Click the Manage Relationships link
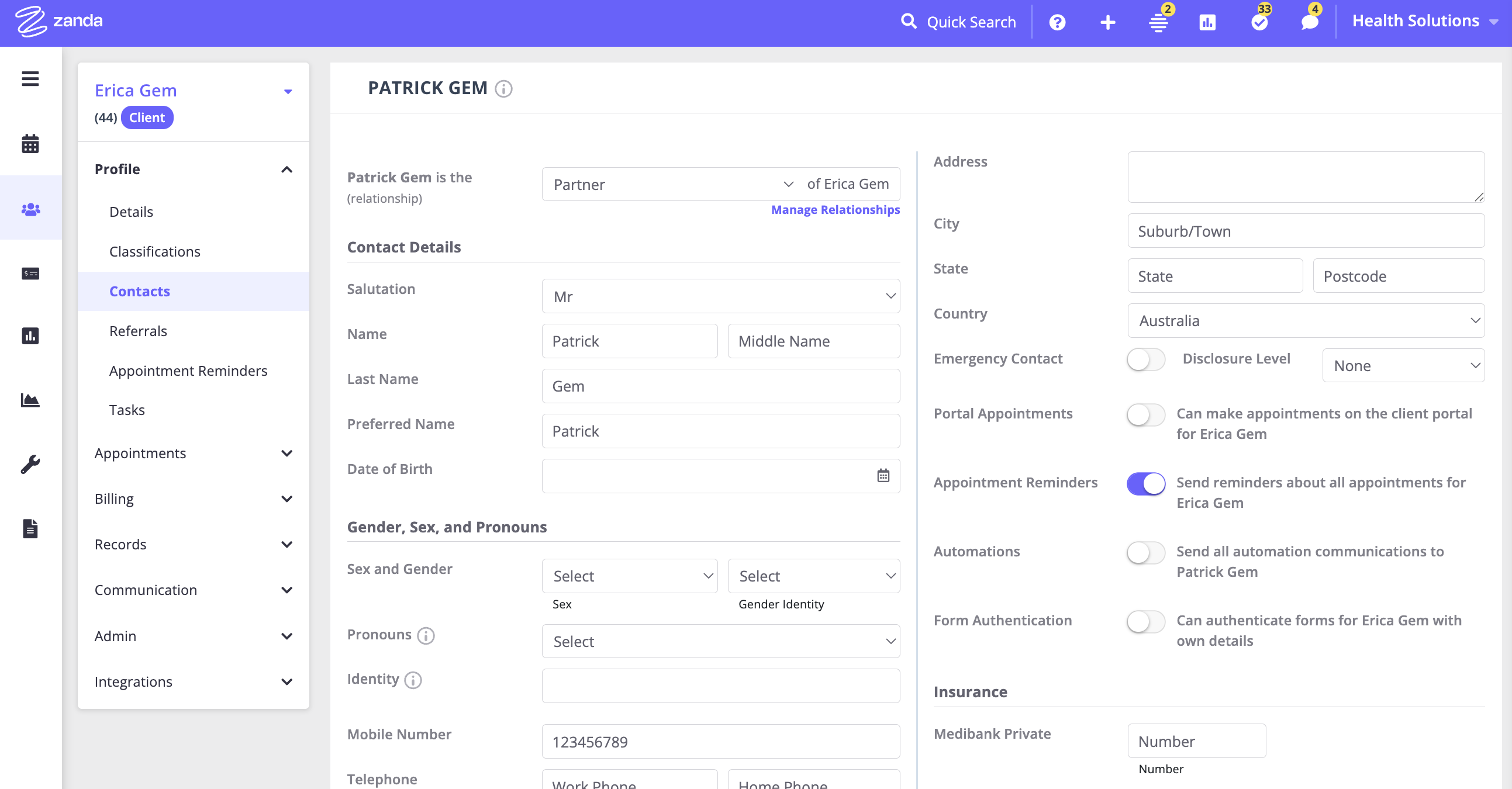The image size is (1512, 789). 835,209
